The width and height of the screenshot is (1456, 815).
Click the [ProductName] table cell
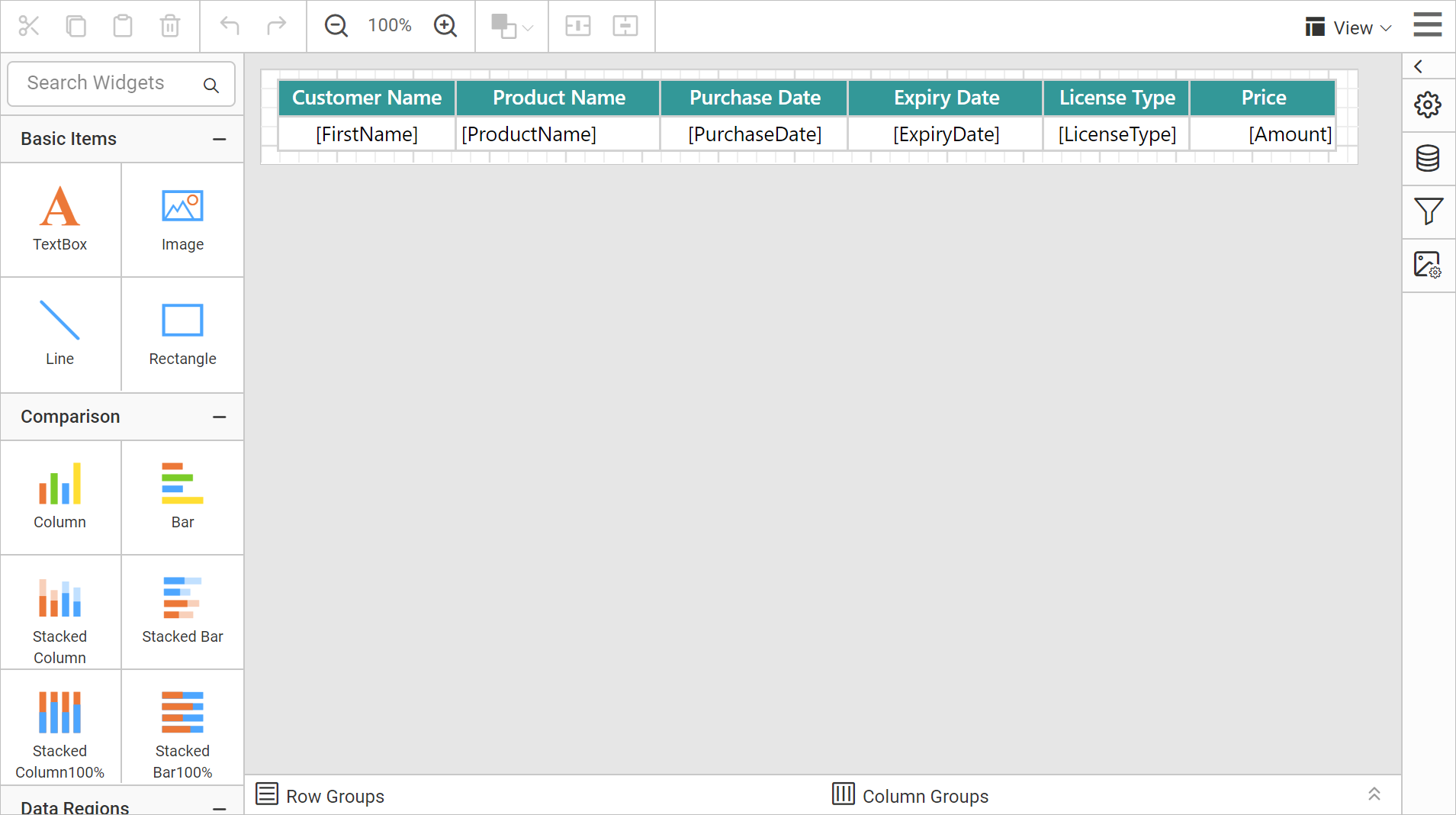pos(559,134)
